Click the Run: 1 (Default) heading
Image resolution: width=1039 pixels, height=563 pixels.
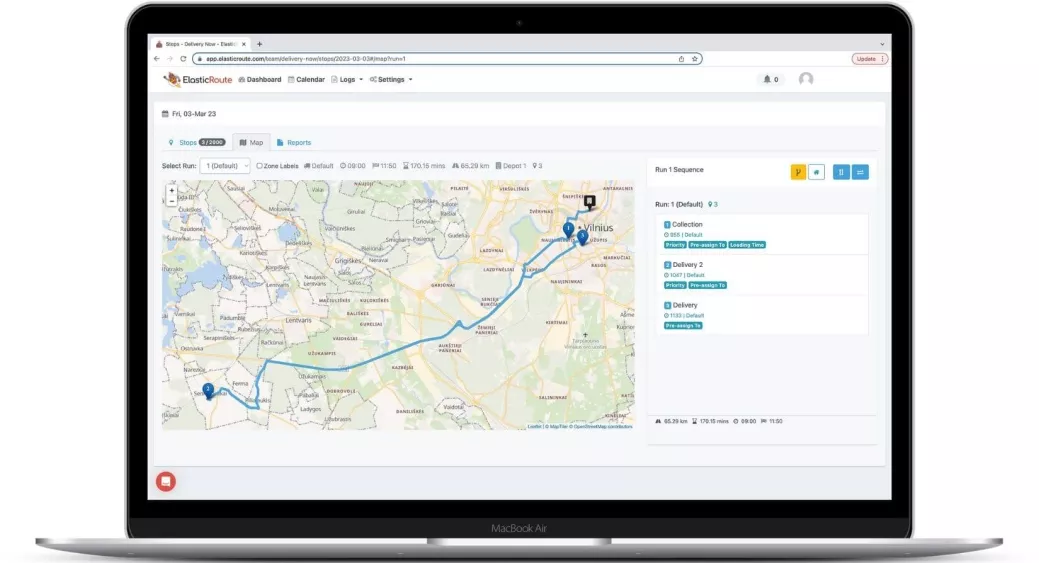coord(679,205)
